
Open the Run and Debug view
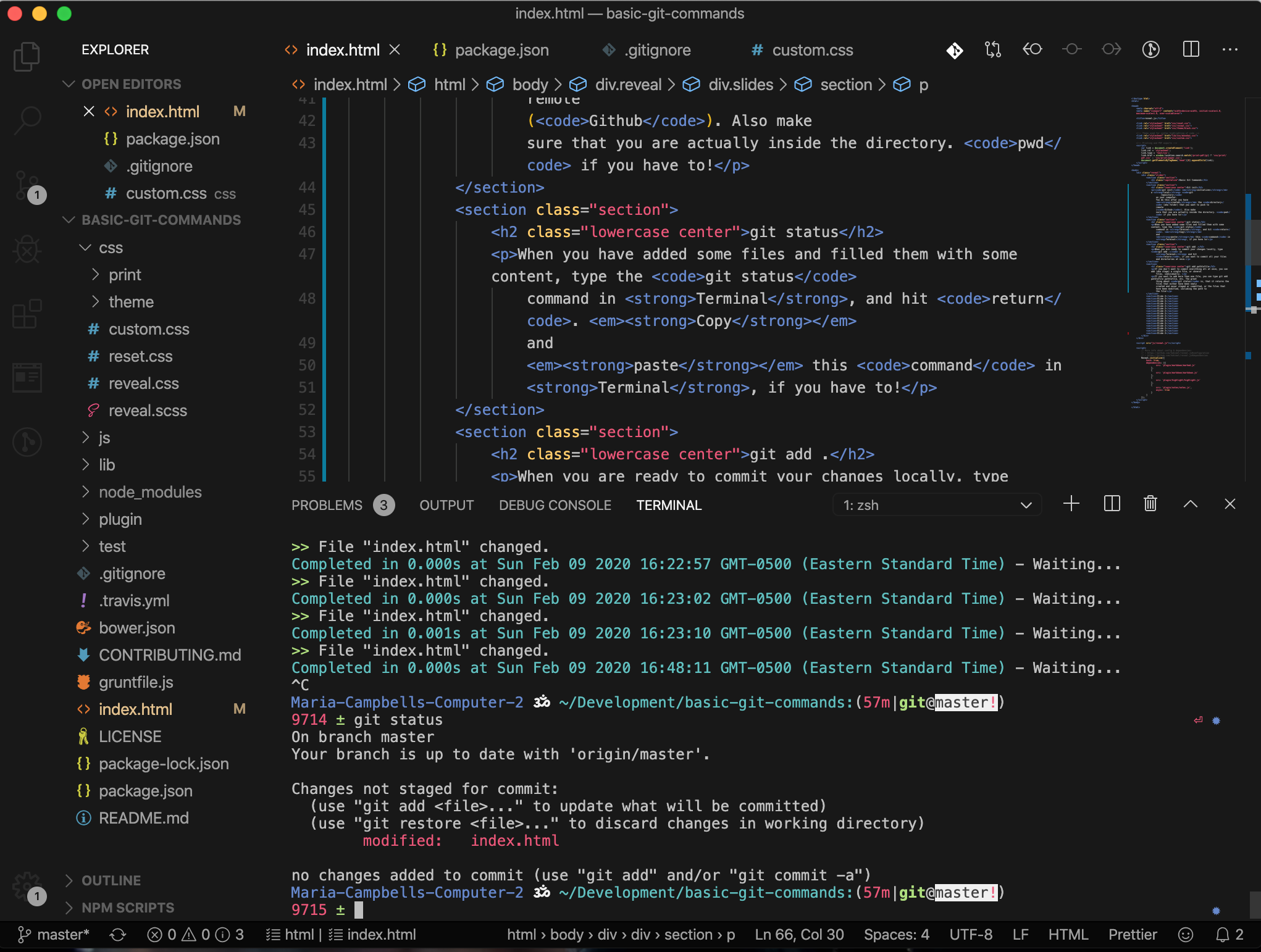[x=26, y=250]
